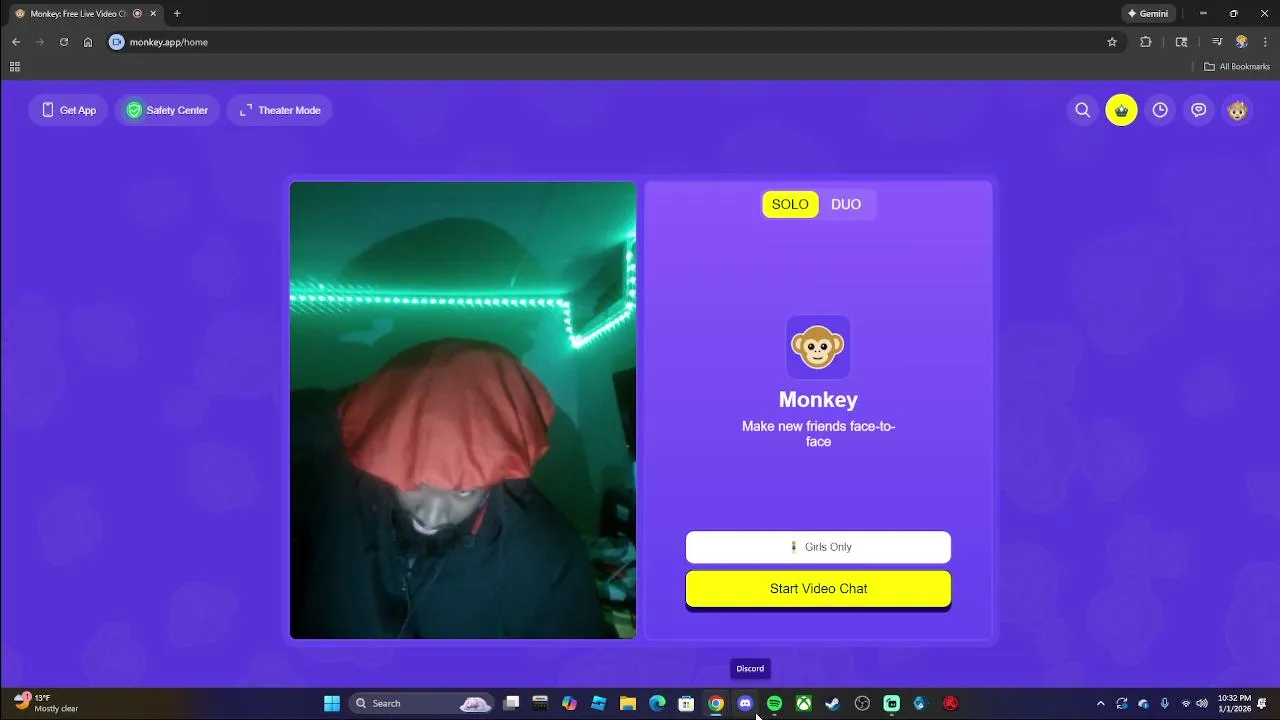
Task: Open Chrome three-dot menu
Action: point(1266,42)
